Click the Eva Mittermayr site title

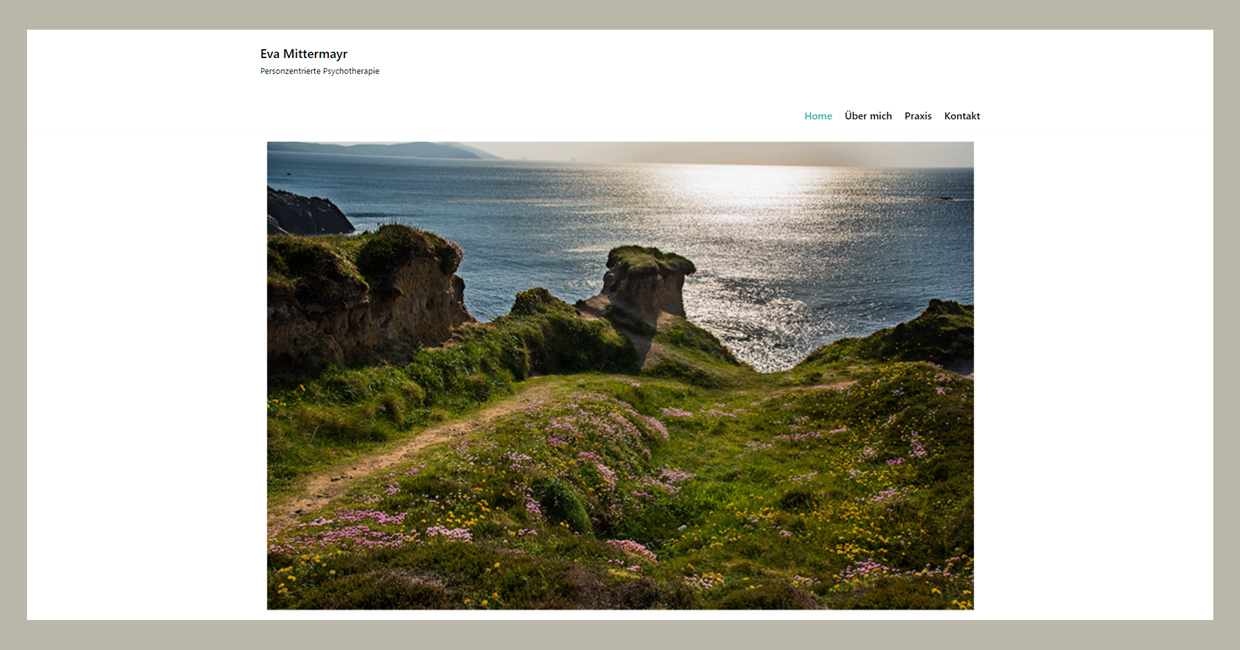pos(304,54)
